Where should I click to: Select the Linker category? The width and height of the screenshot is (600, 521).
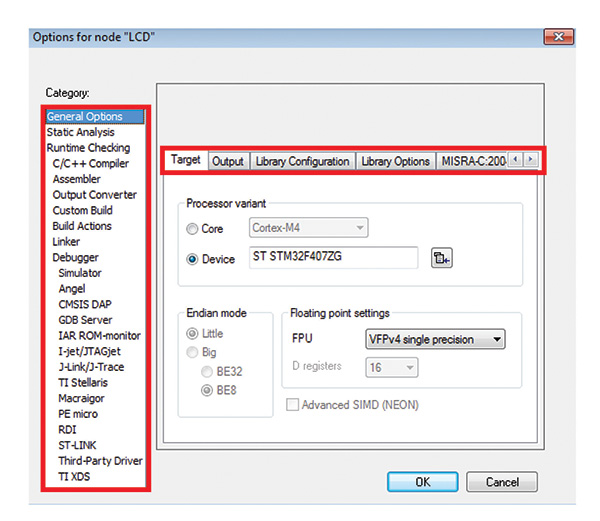pyautogui.click(x=66, y=242)
